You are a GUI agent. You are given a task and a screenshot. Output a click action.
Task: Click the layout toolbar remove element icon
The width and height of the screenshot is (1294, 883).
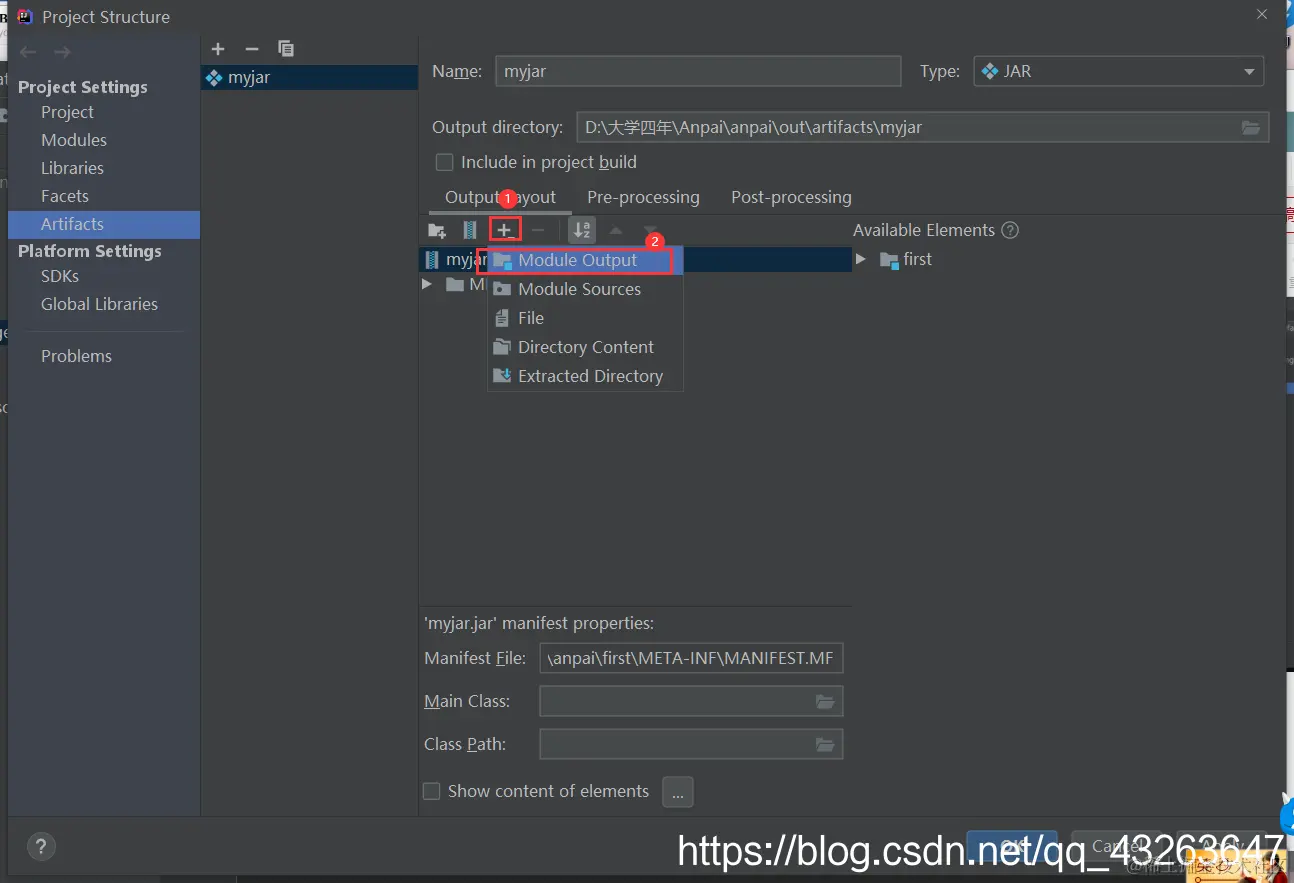pos(538,231)
